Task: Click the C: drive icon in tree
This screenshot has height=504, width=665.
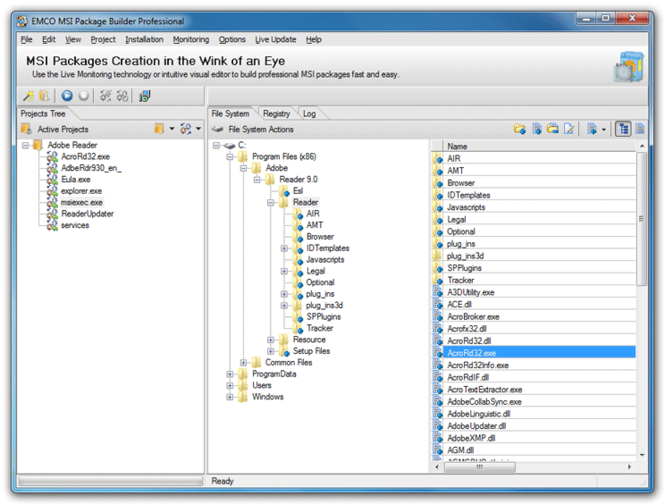Action: (229, 146)
